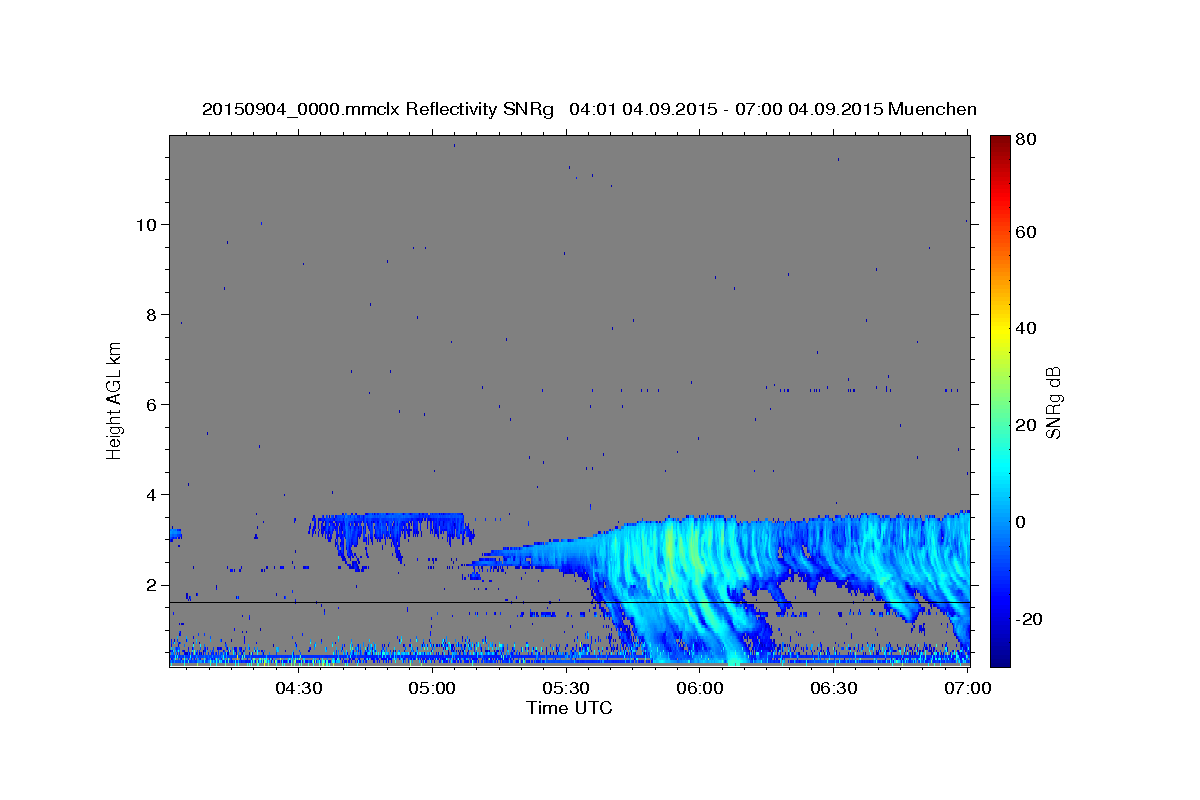Click the horizontal black line at 1.6 km height

569,602
